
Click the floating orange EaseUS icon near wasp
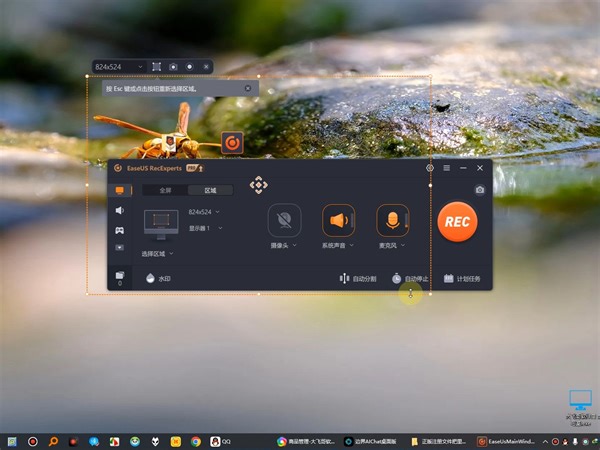pos(232,143)
